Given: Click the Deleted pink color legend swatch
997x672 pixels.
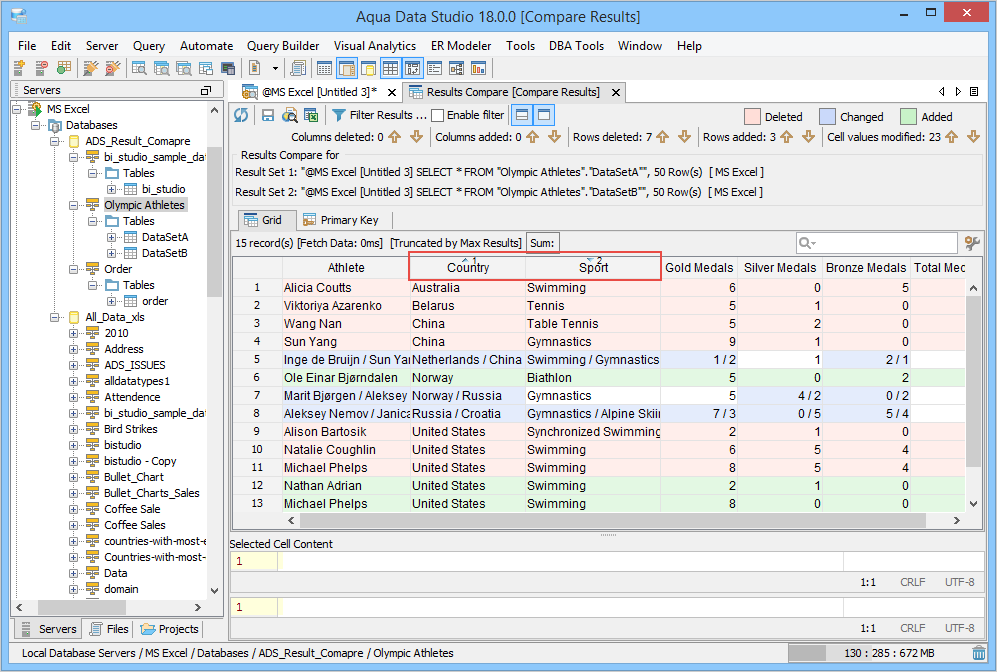Looking at the screenshot, I should point(752,117).
